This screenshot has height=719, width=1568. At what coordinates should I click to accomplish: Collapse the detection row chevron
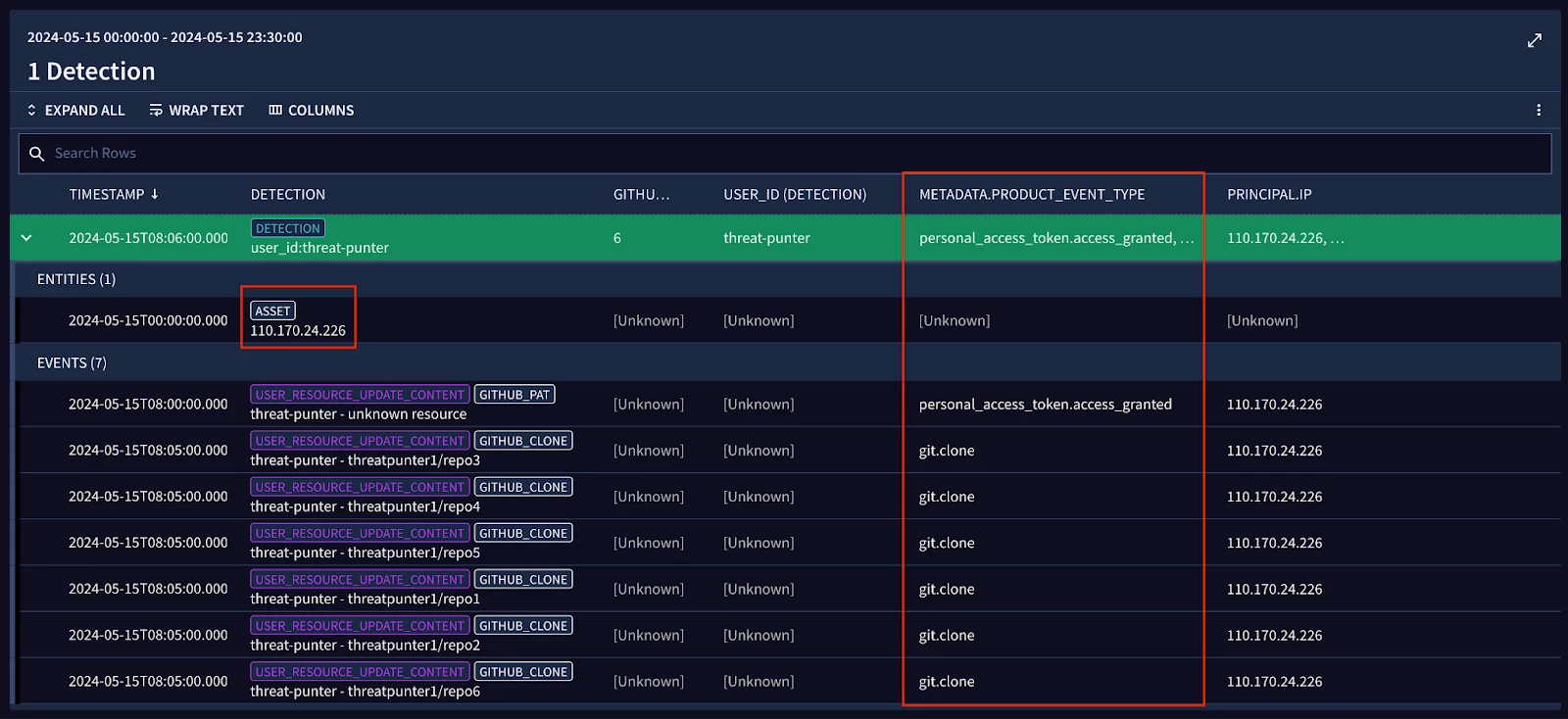[x=26, y=238]
